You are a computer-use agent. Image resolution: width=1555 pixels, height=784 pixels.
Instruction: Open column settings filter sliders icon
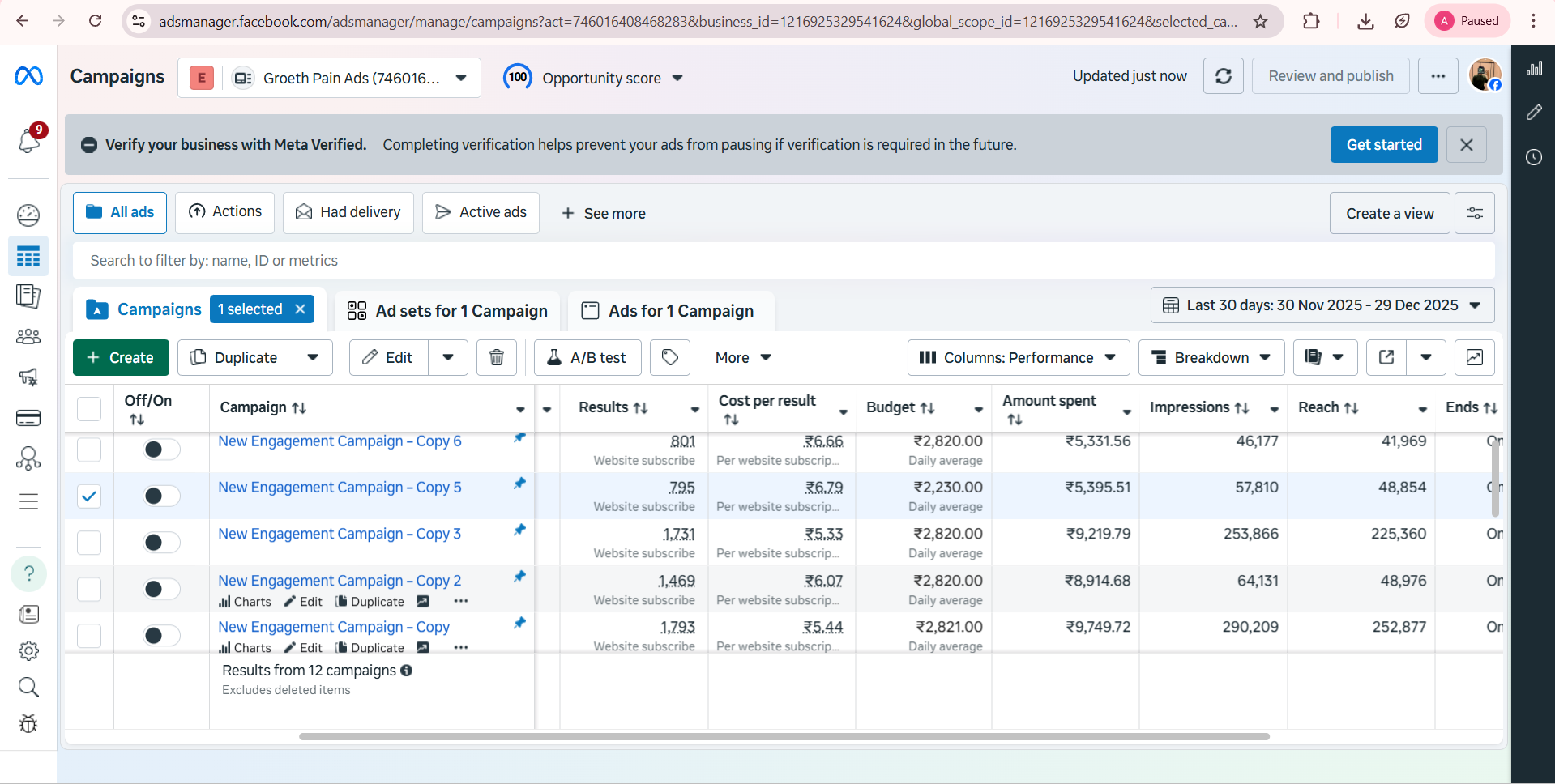(x=1474, y=213)
